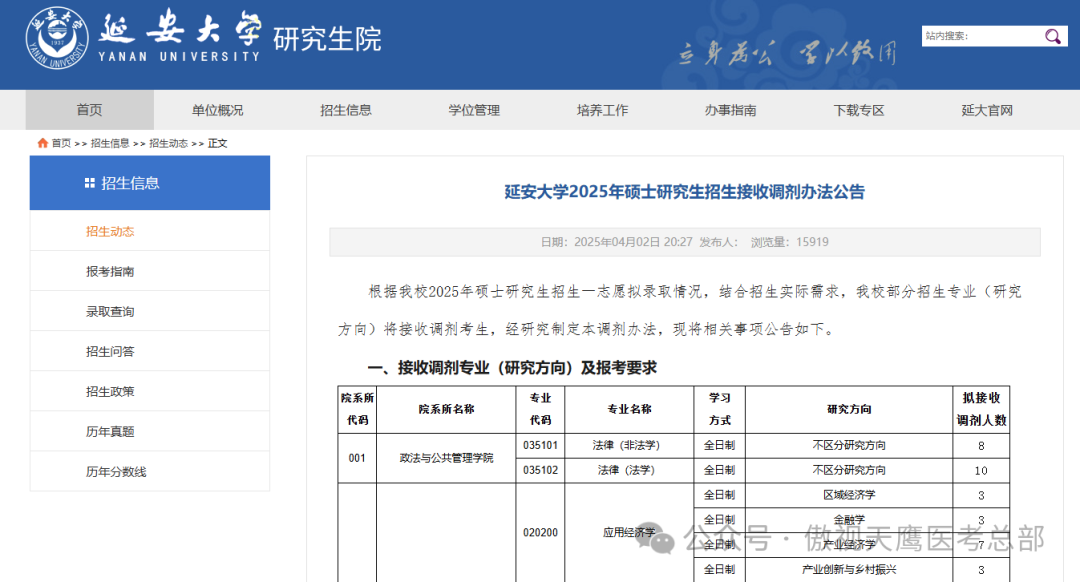Viewport: 1080px width, 582px height.
Task: Select 历年分数线 in the sidebar
Action: coord(149,471)
